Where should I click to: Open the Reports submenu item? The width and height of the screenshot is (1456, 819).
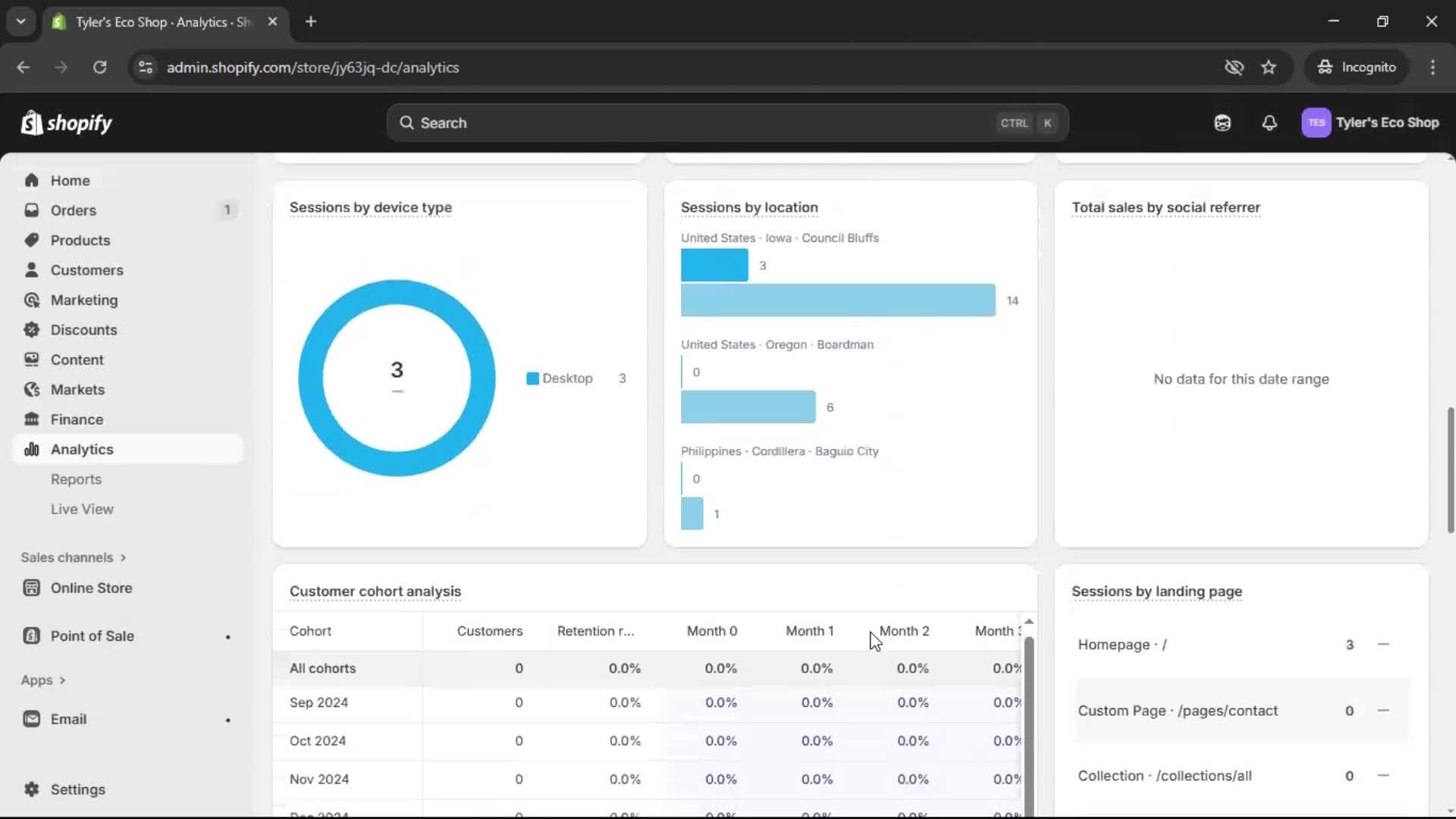[76, 479]
